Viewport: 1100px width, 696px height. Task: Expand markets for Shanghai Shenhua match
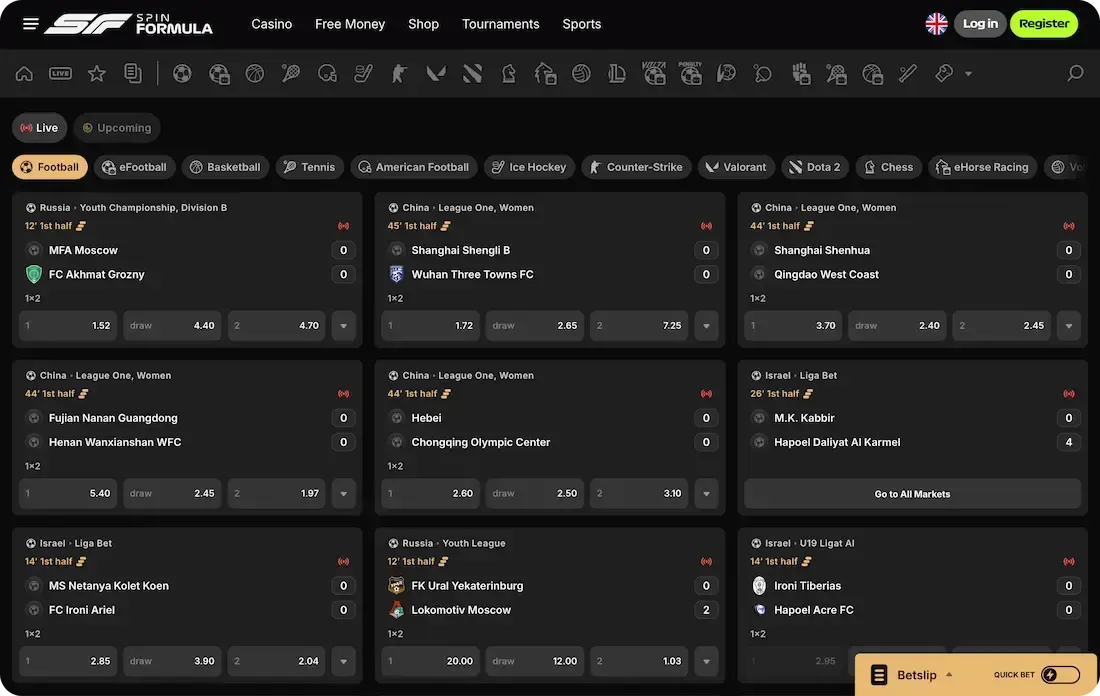(1068, 326)
